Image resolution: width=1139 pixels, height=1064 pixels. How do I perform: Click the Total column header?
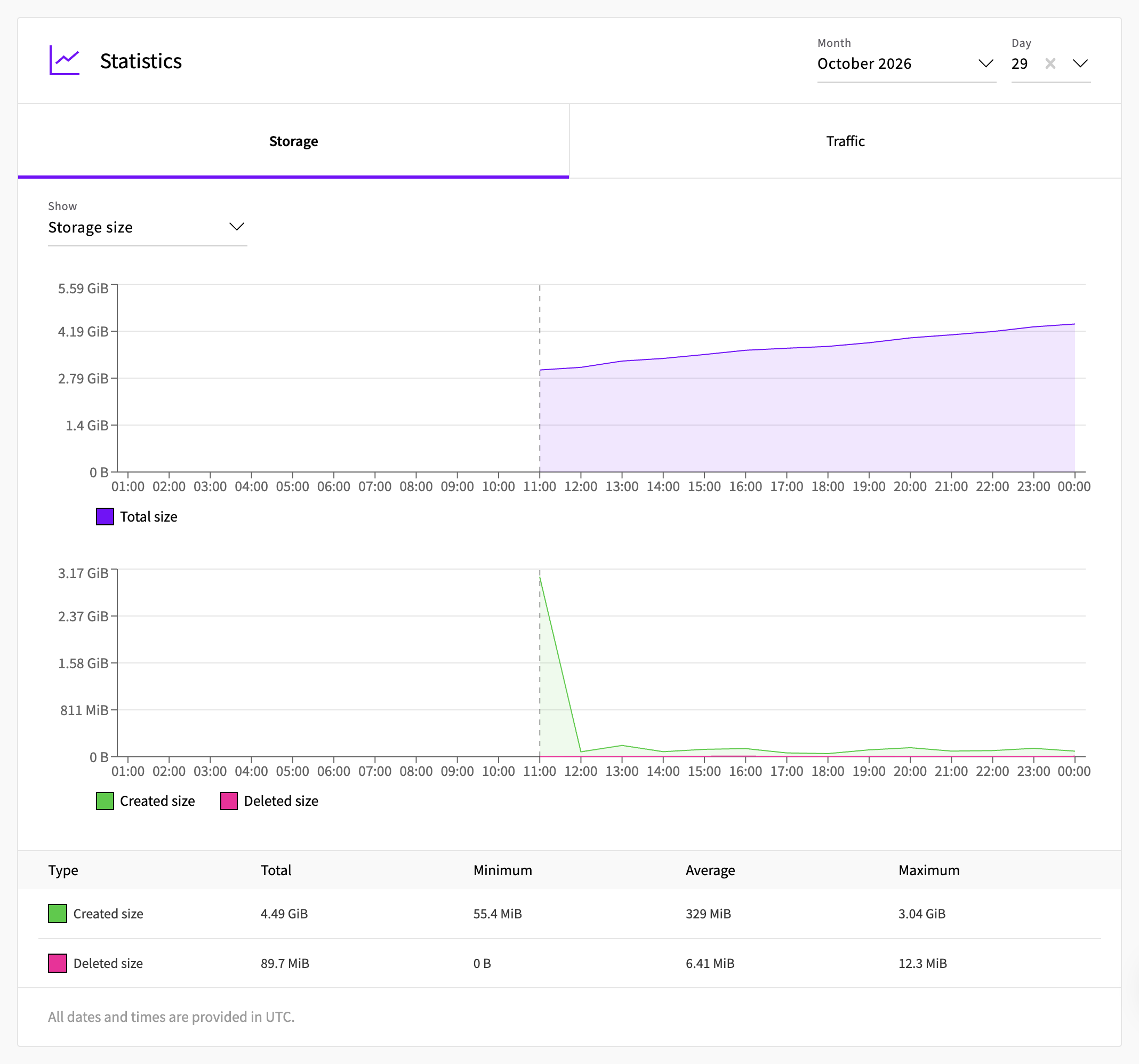click(x=276, y=870)
